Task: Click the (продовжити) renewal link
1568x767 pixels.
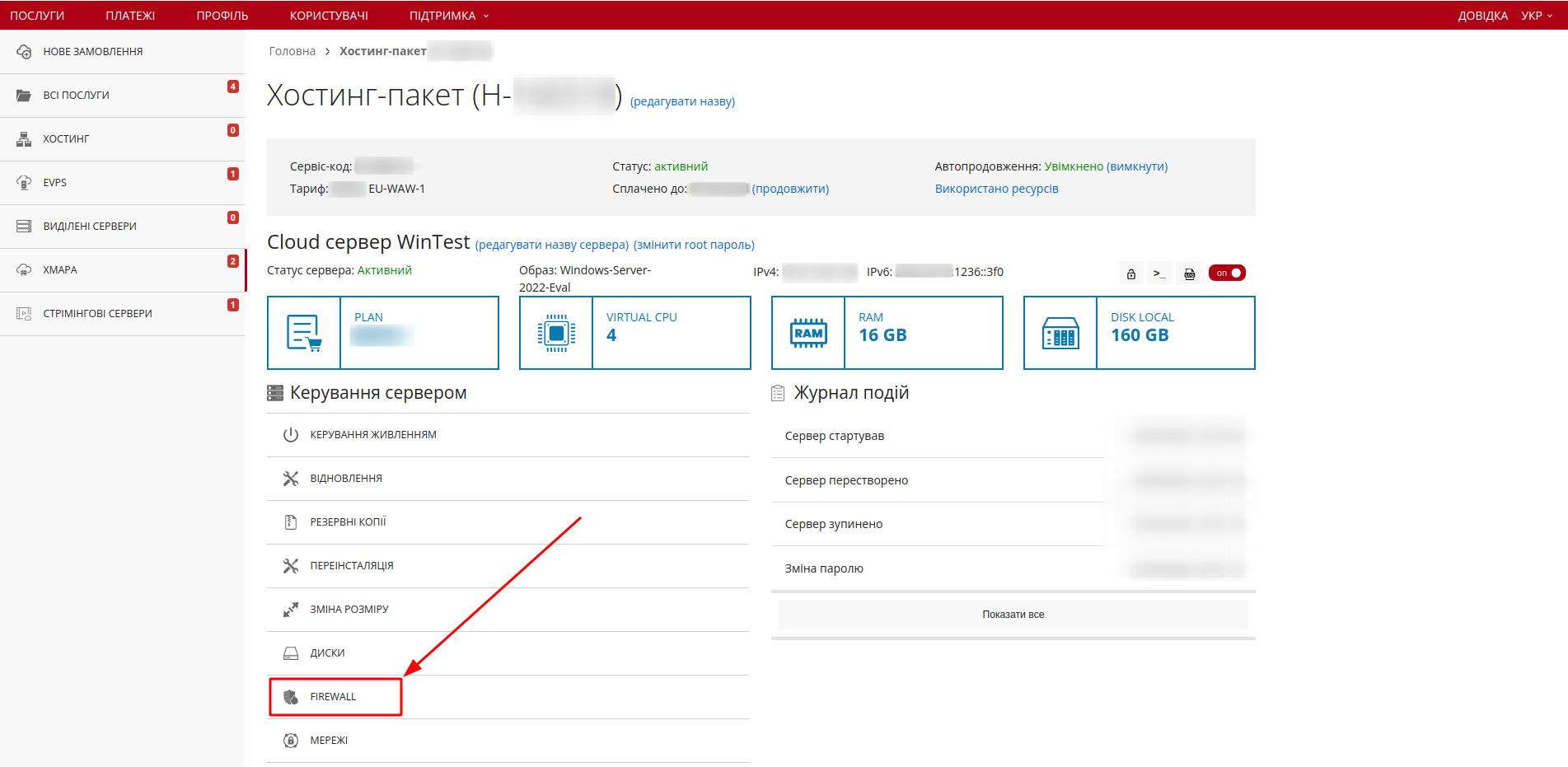Action: pos(790,189)
